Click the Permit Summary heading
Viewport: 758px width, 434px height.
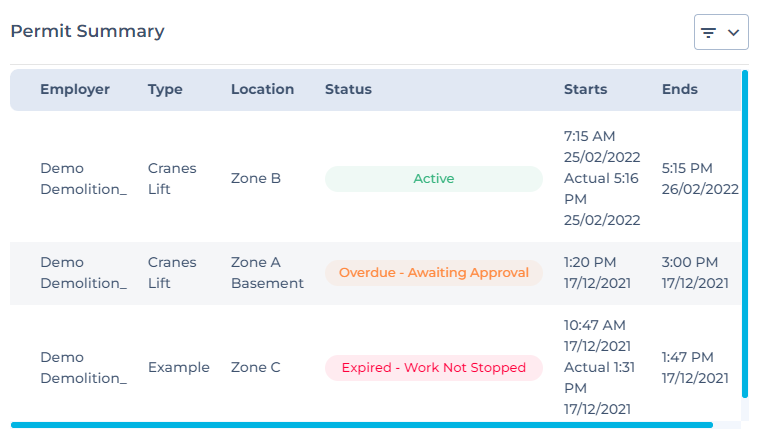click(87, 31)
